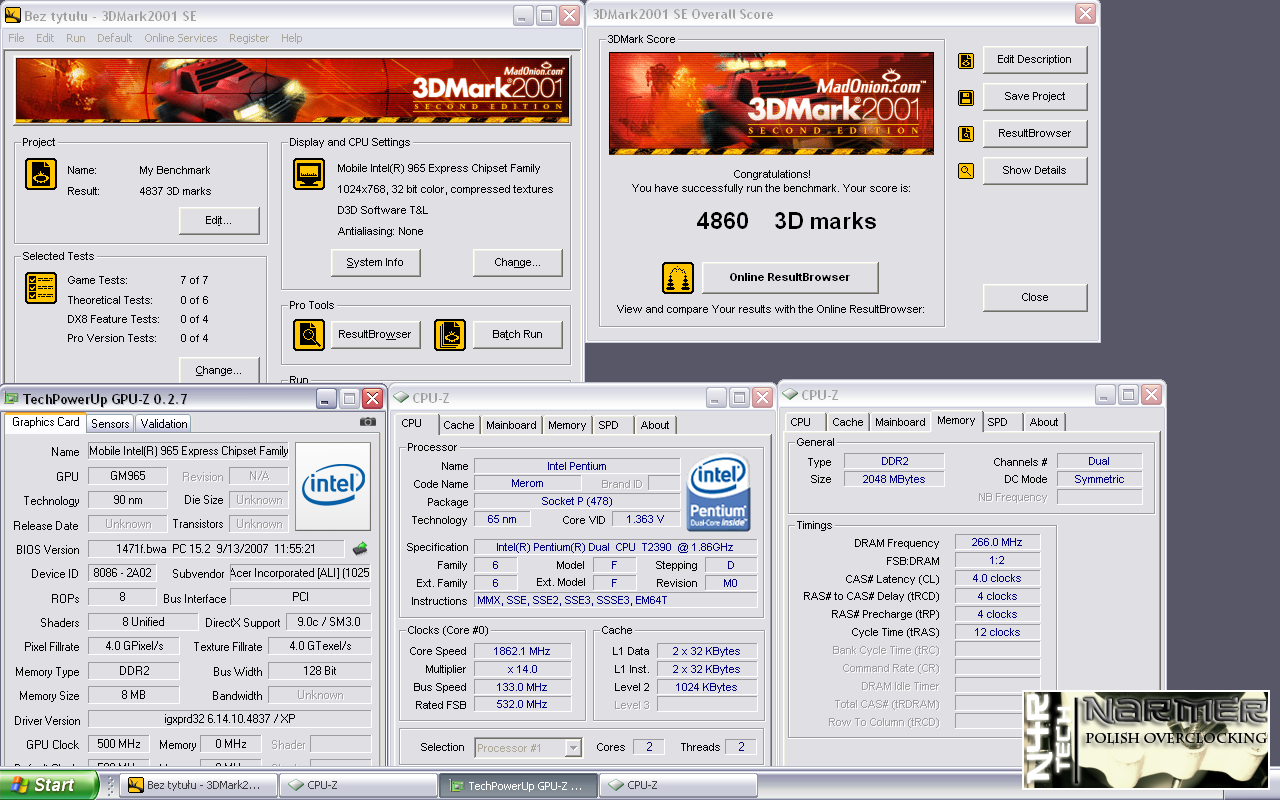This screenshot has height=800, width=1280.
Task: Click the GPU-Z window title bar icon
Action: point(12,398)
